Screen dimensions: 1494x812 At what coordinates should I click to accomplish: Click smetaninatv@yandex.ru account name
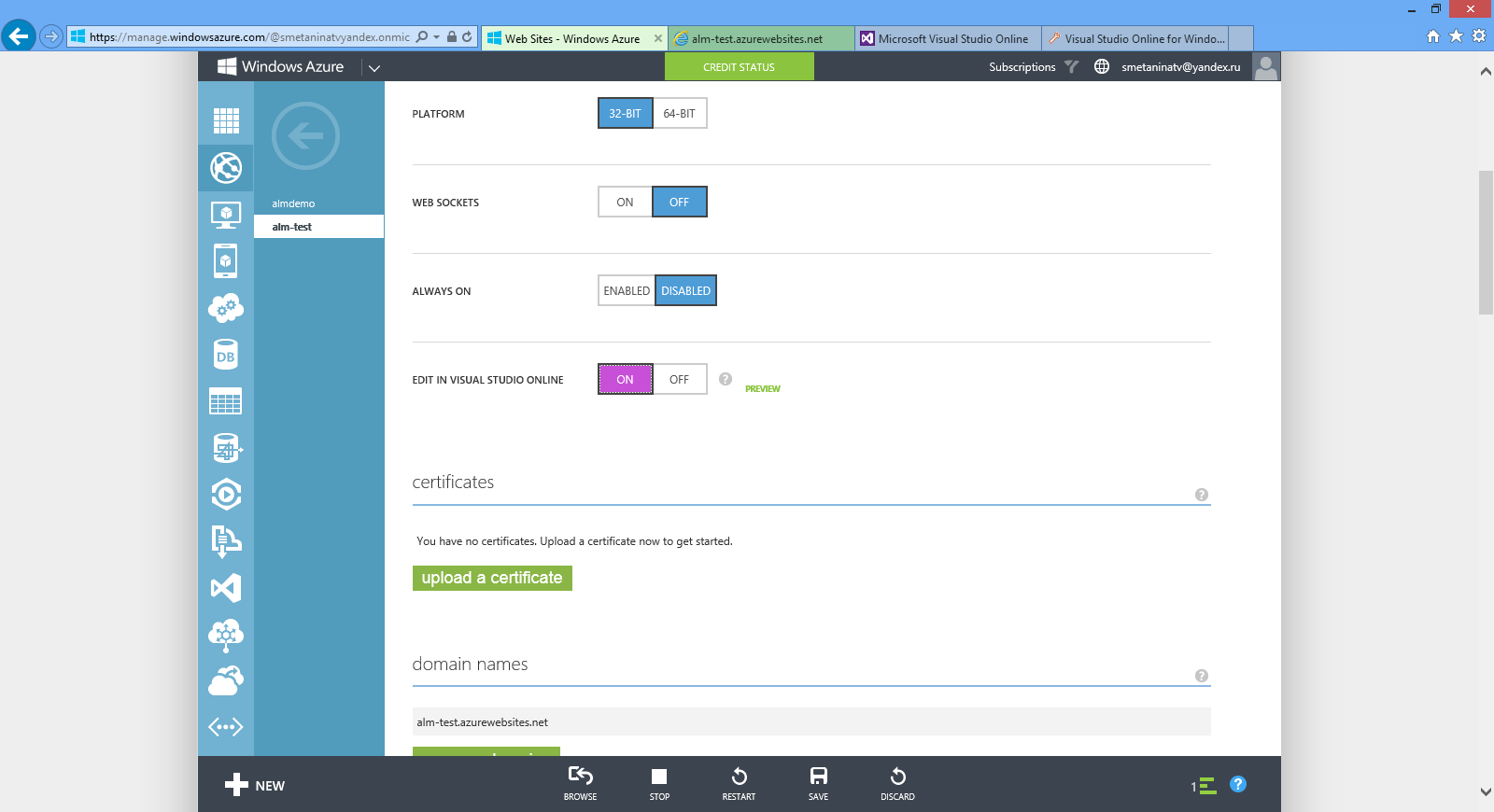pyautogui.click(x=1181, y=67)
